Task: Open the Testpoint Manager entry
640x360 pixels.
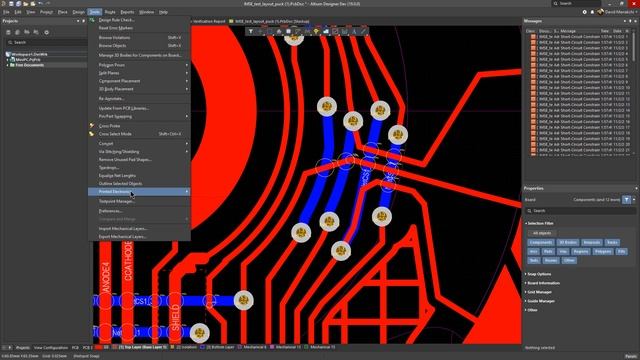Action: [x=139, y=201]
